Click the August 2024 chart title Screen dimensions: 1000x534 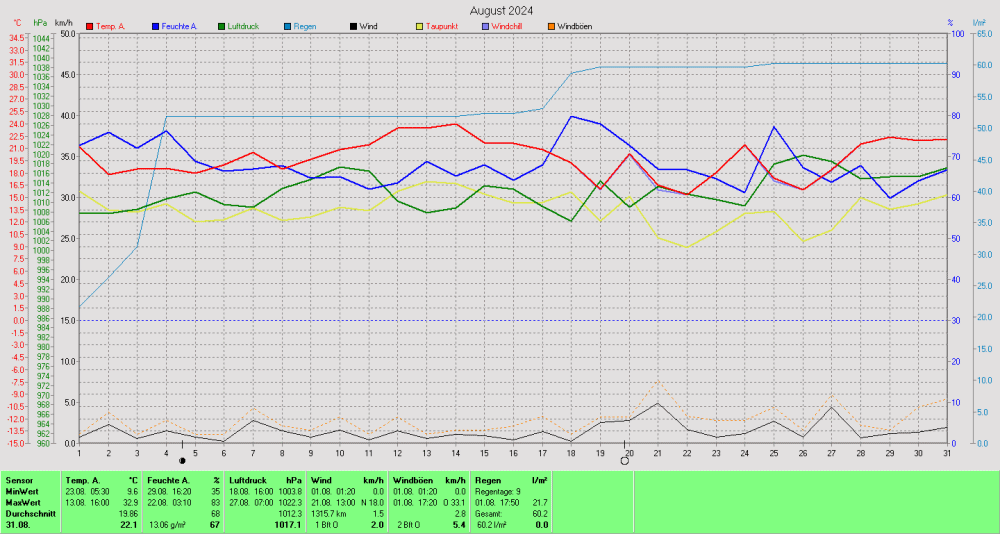coord(500,10)
